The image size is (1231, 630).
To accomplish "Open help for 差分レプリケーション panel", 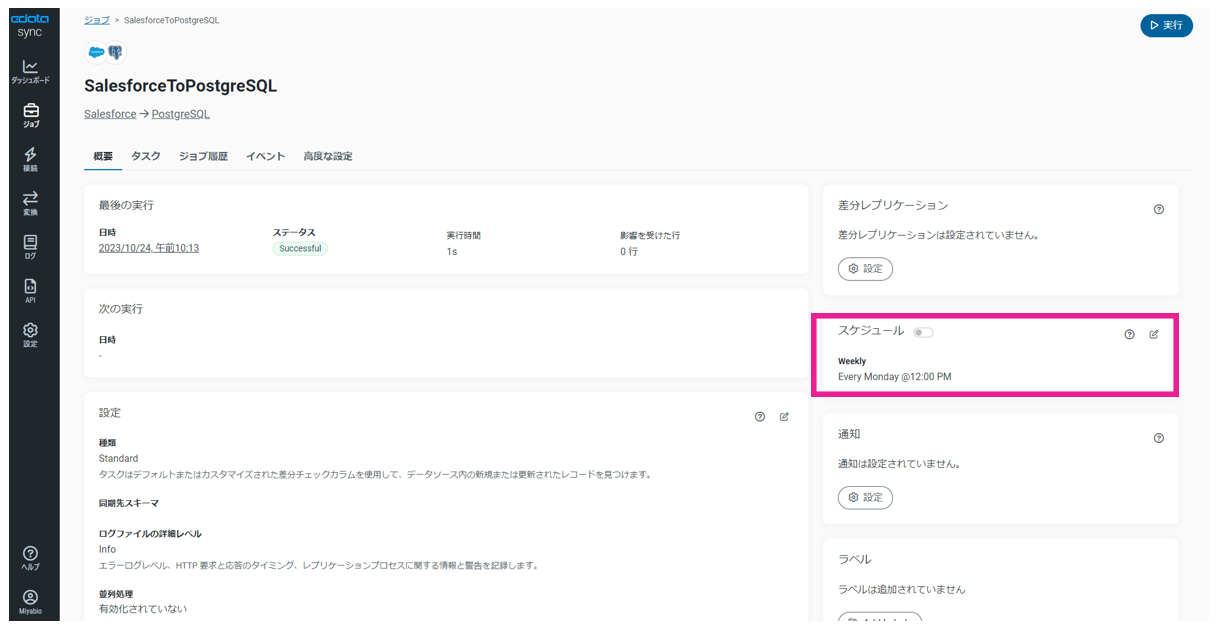I will click(1159, 209).
